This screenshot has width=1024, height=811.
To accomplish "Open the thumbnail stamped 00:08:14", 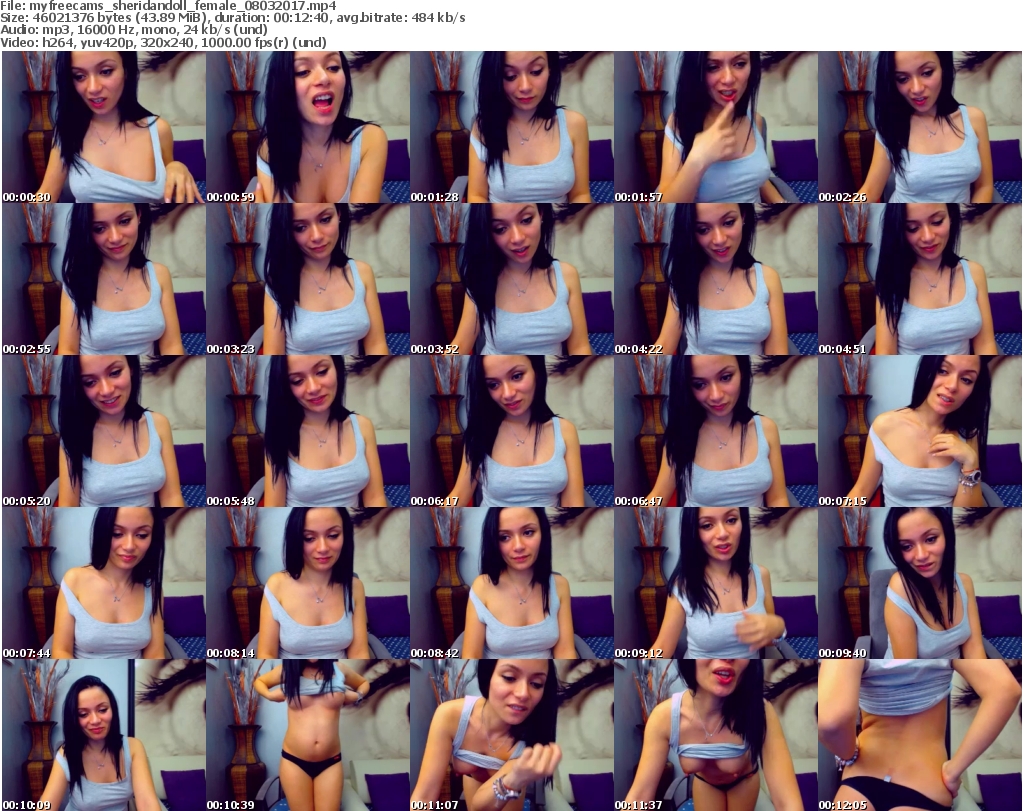I will [x=308, y=583].
